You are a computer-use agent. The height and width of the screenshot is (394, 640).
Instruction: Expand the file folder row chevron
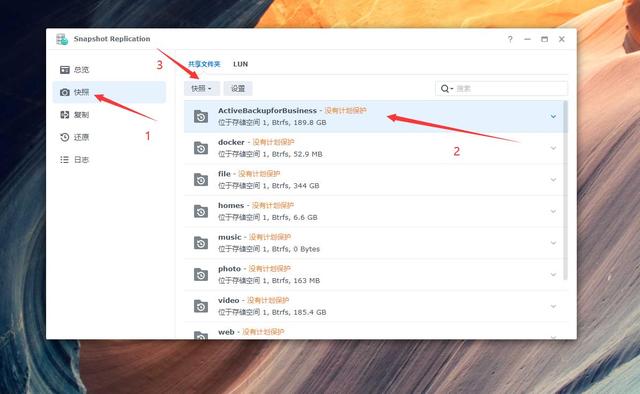pos(553,180)
